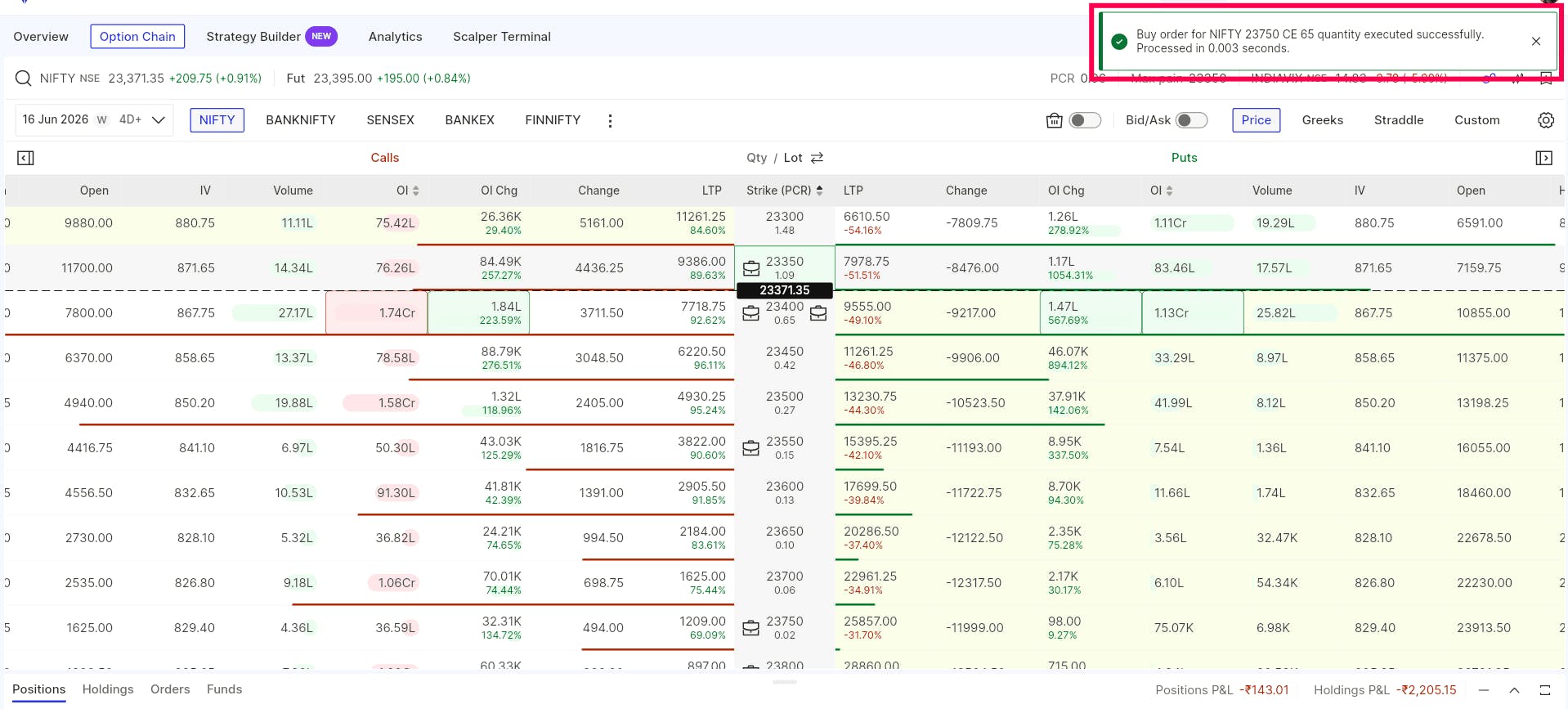1568x709 pixels.
Task: Collapse the Calls panel with left icon
Action: 25,158
